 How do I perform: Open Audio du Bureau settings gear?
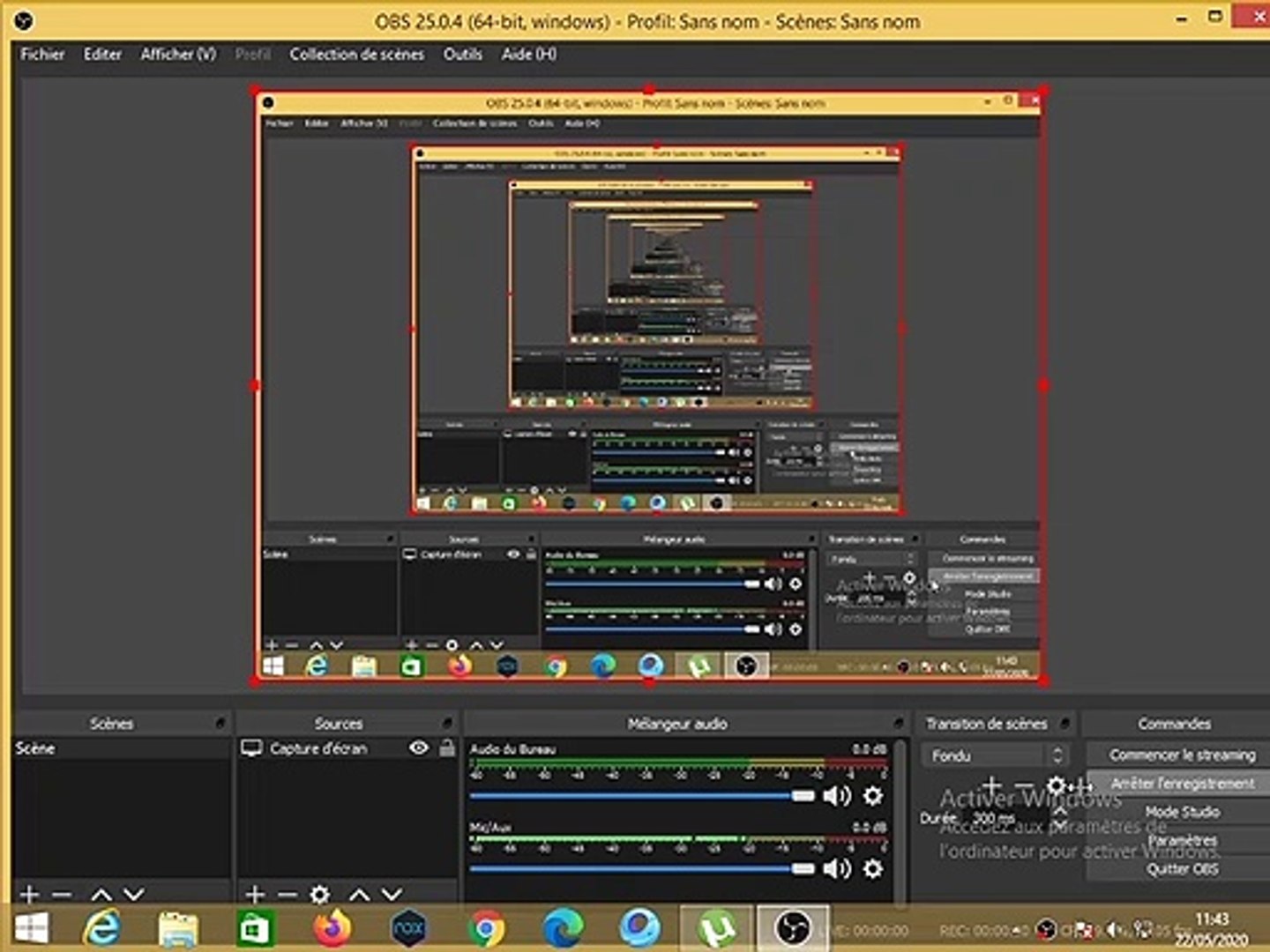[872, 796]
